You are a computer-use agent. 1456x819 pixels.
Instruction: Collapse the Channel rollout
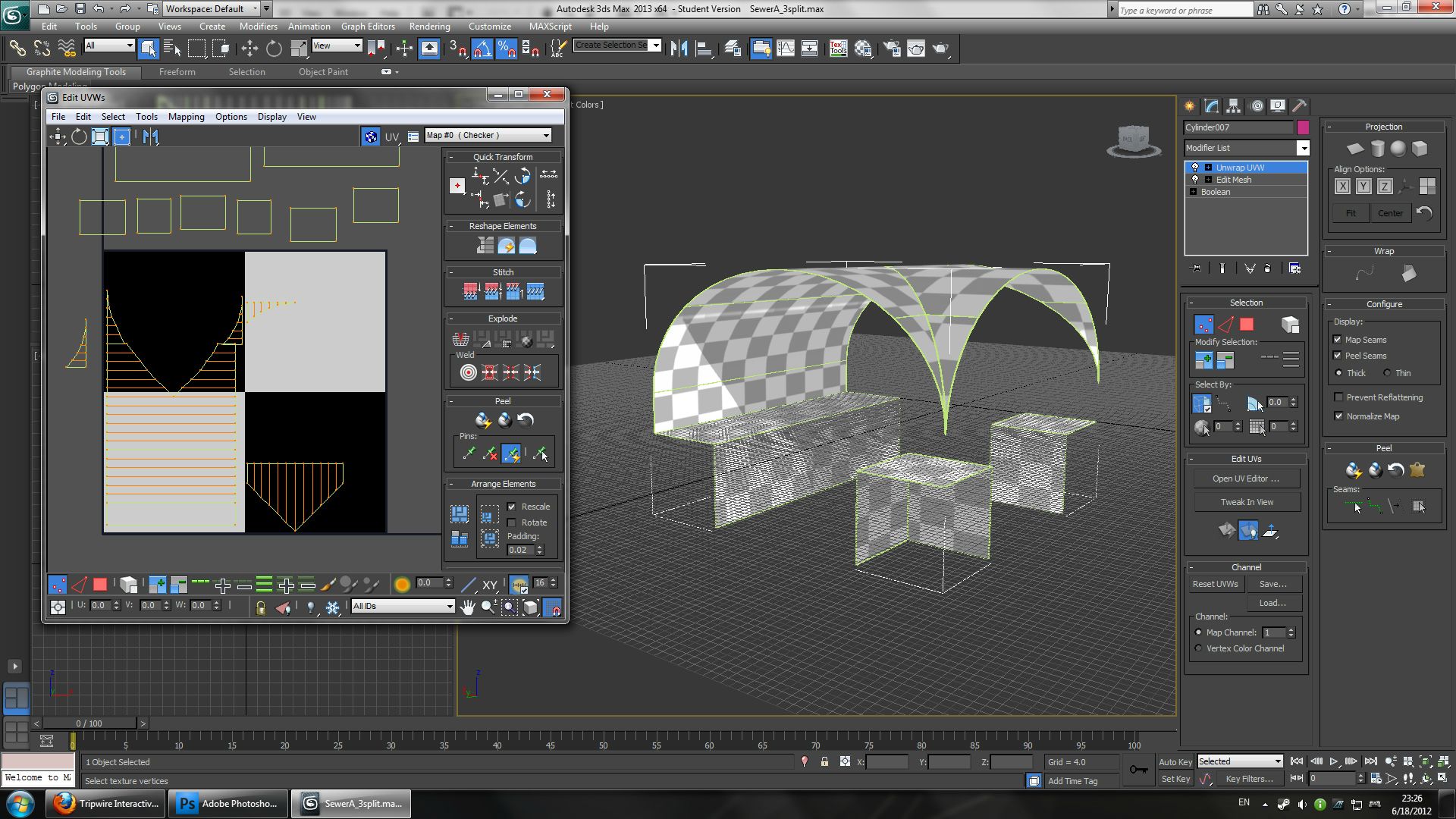tap(1191, 567)
